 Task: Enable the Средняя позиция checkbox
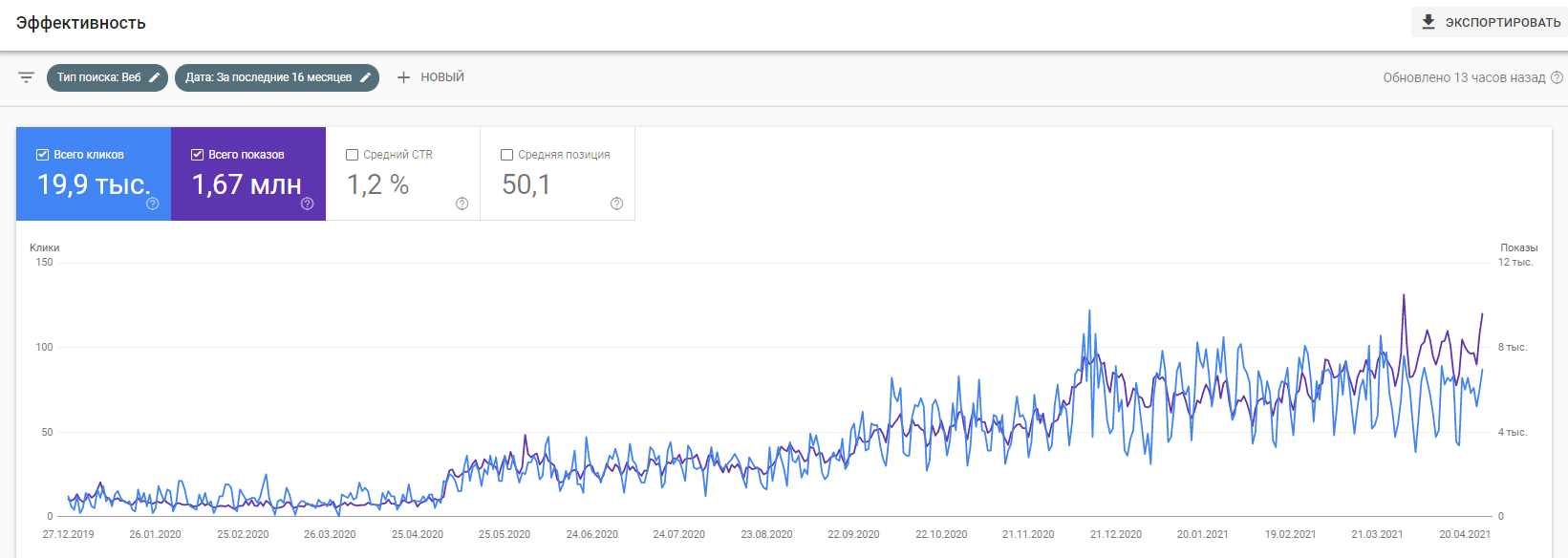click(507, 155)
